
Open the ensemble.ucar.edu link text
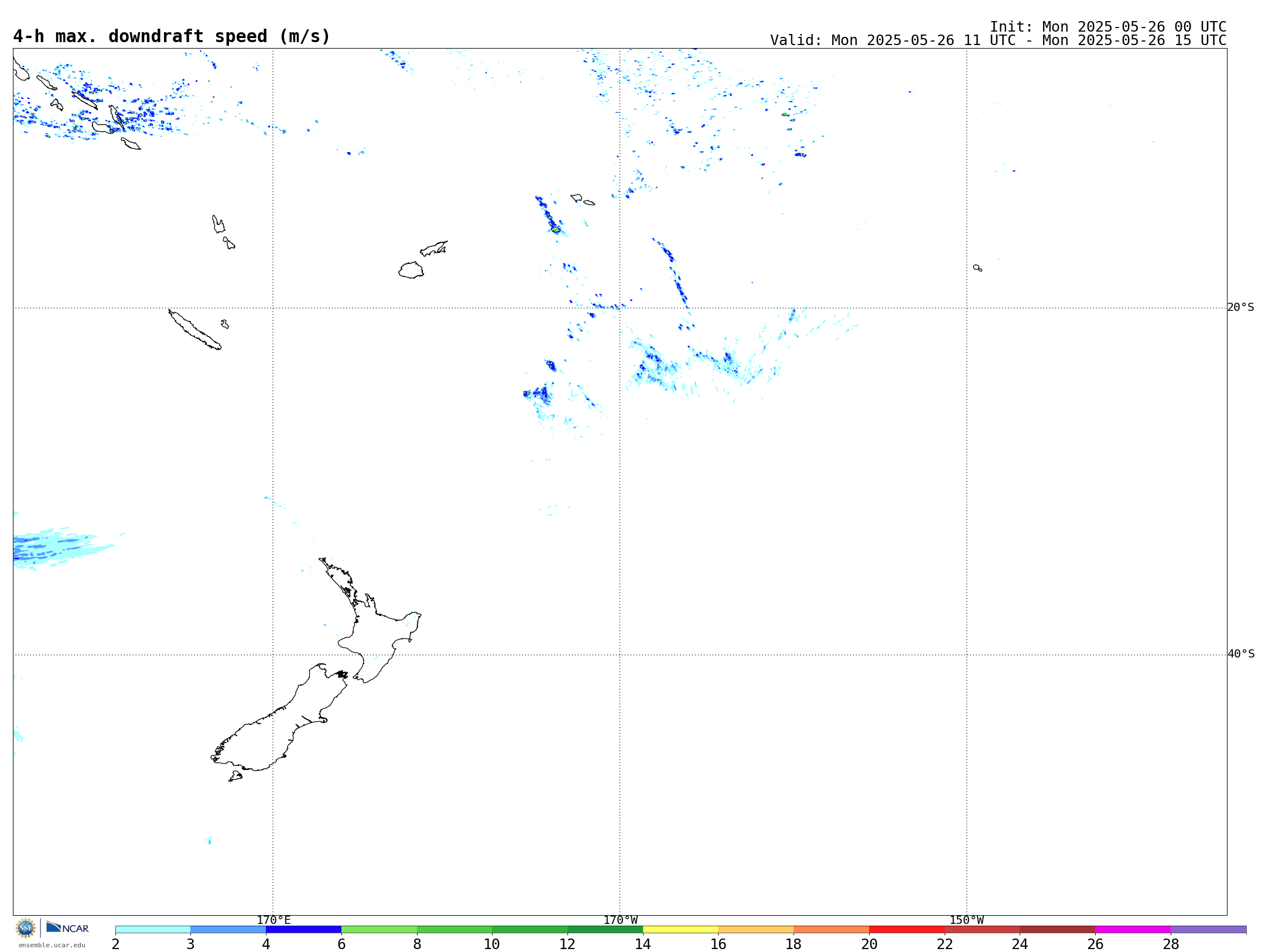52,945
